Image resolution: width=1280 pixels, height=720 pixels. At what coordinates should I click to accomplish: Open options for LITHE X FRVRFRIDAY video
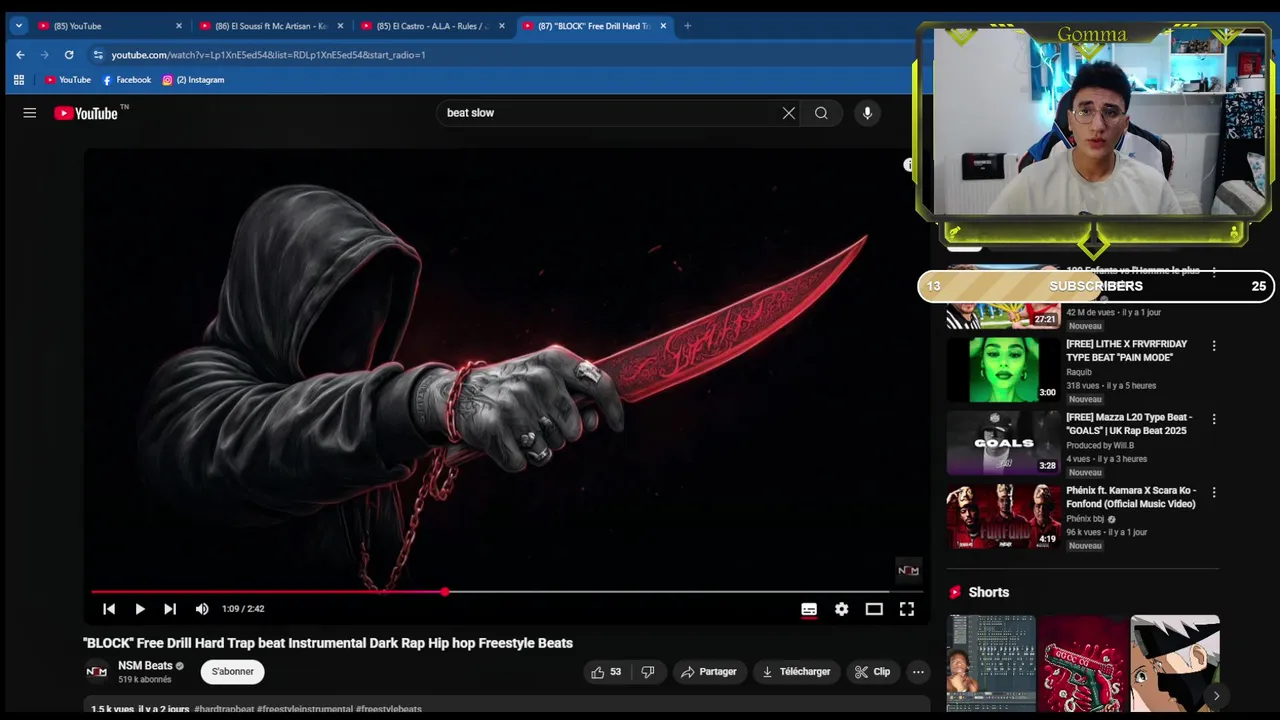pyautogui.click(x=1214, y=346)
